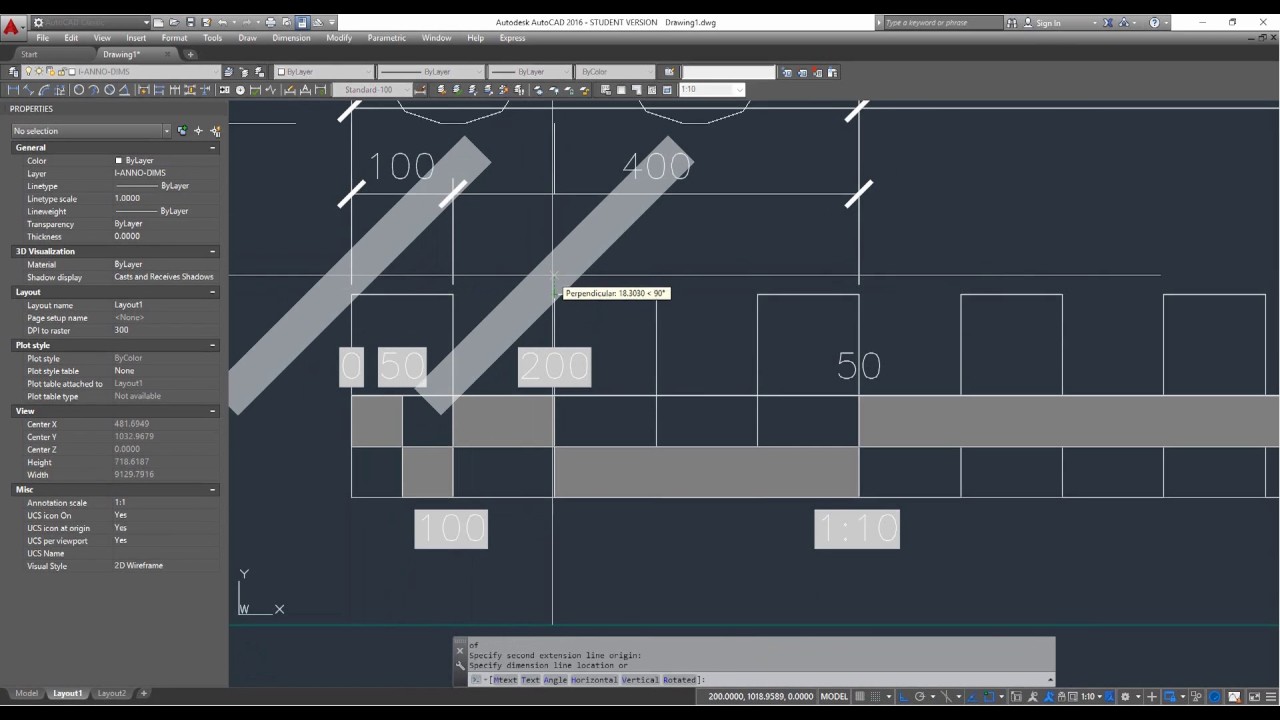Click the command line customize wrench icon
This screenshot has height=720, width=1280.
[460, 665]
